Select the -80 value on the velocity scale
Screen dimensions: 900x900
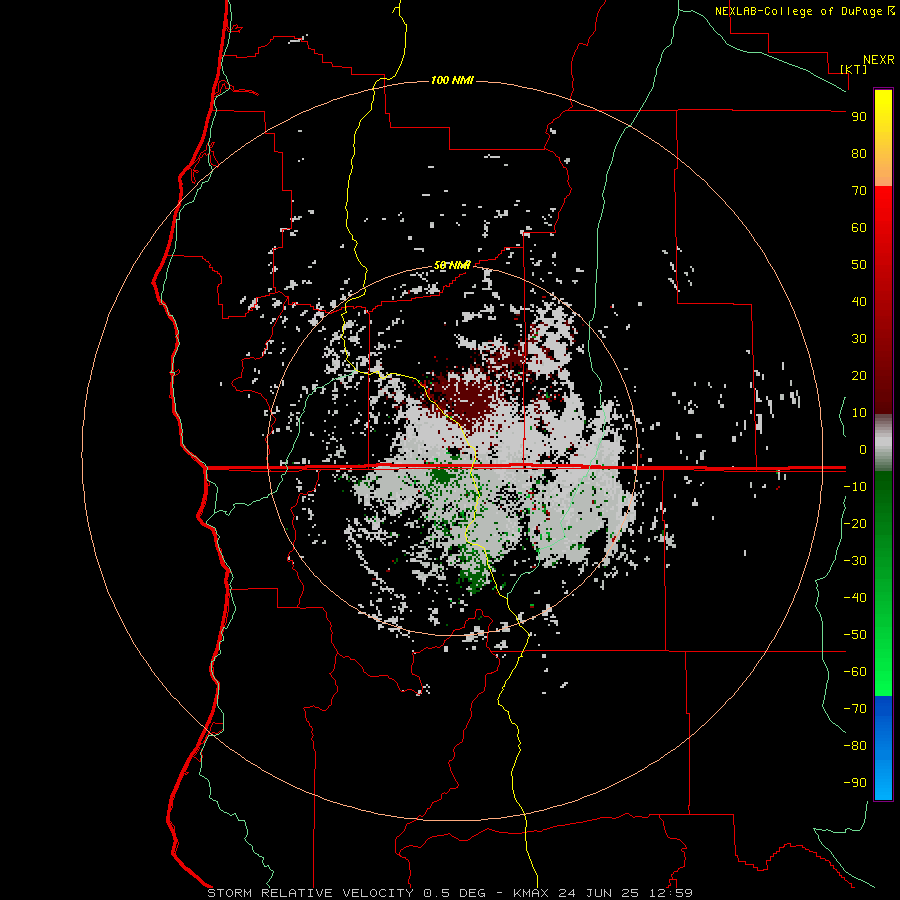(855, 746)
